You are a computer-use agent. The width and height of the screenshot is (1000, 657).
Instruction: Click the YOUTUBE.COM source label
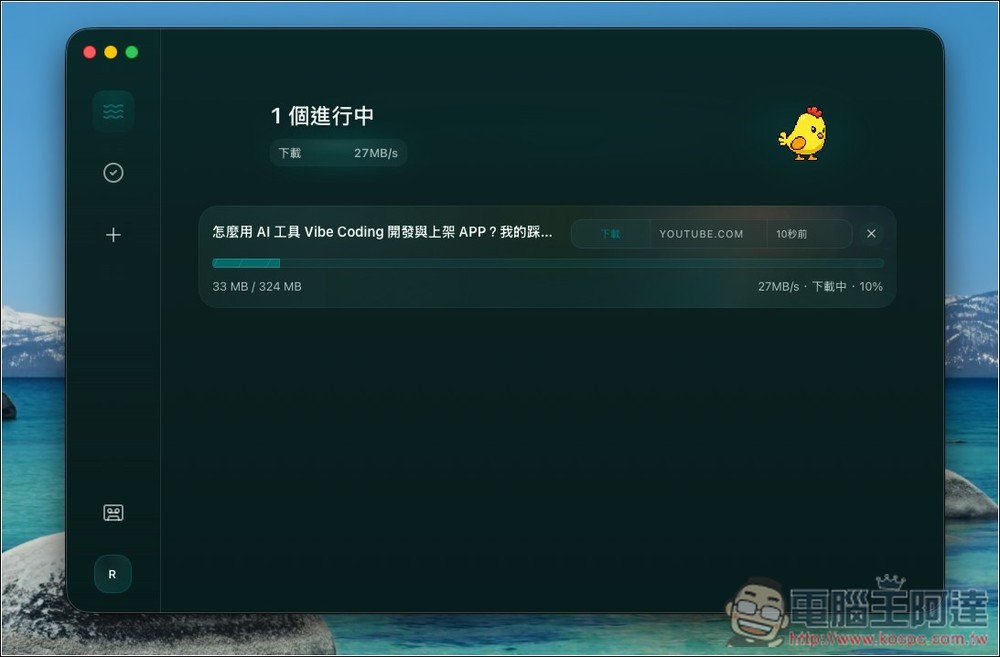tap(701, 234)
